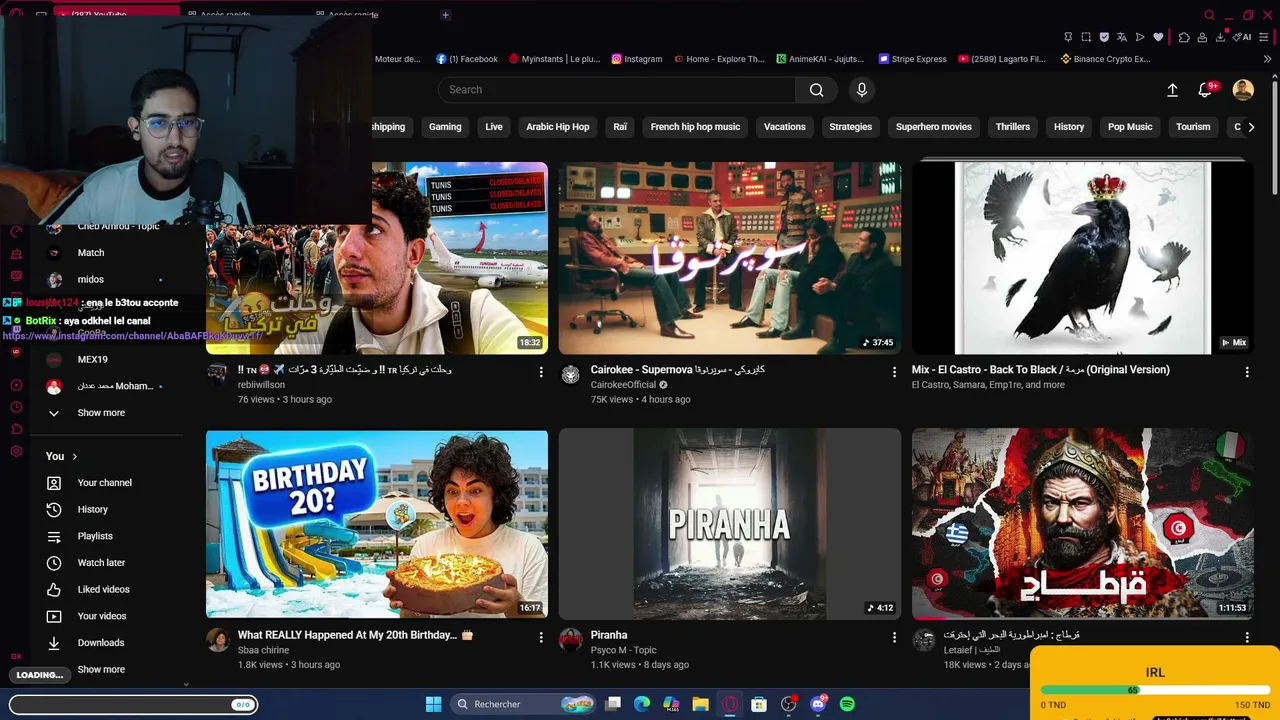The image size is (1280, 720).
Task: Open Opera extensions puzzle icon
Action: point(1184,37)
